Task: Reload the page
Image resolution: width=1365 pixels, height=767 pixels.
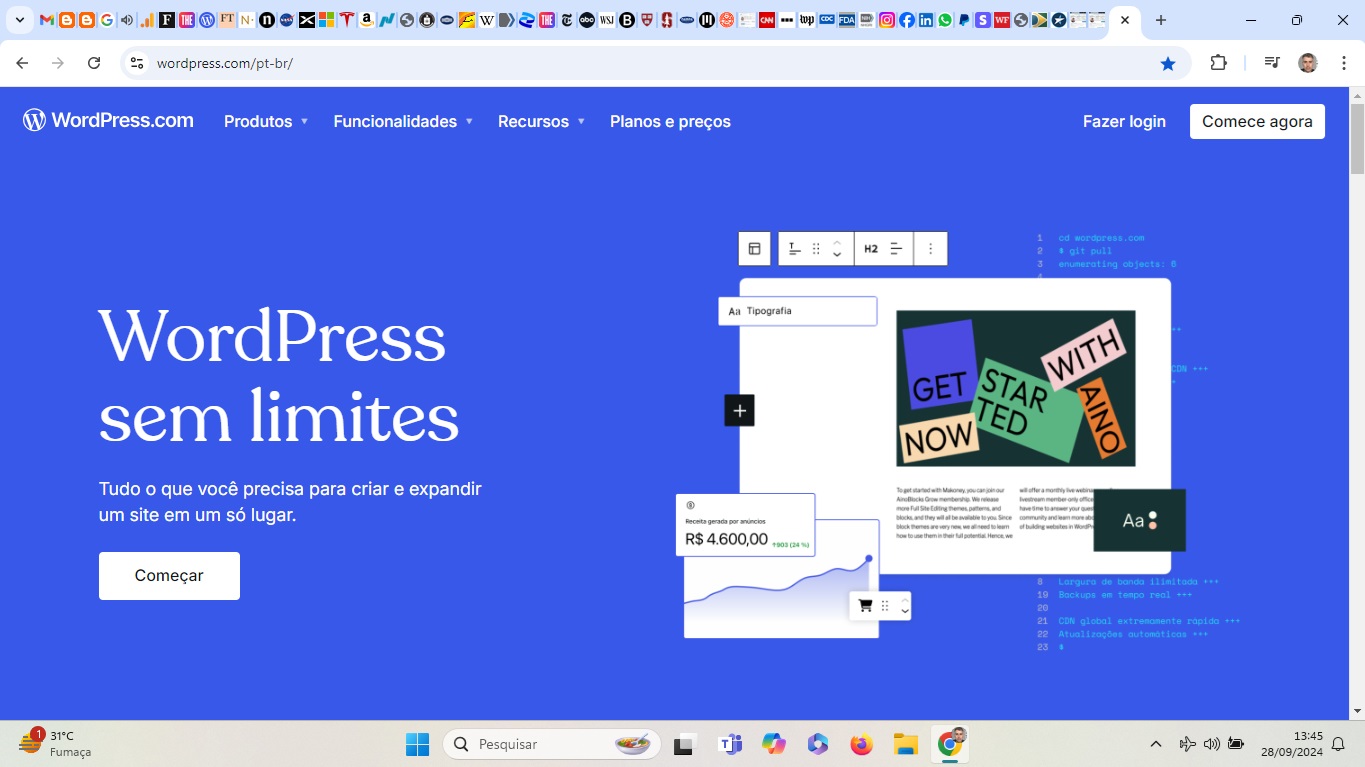Action: [94, 63]
